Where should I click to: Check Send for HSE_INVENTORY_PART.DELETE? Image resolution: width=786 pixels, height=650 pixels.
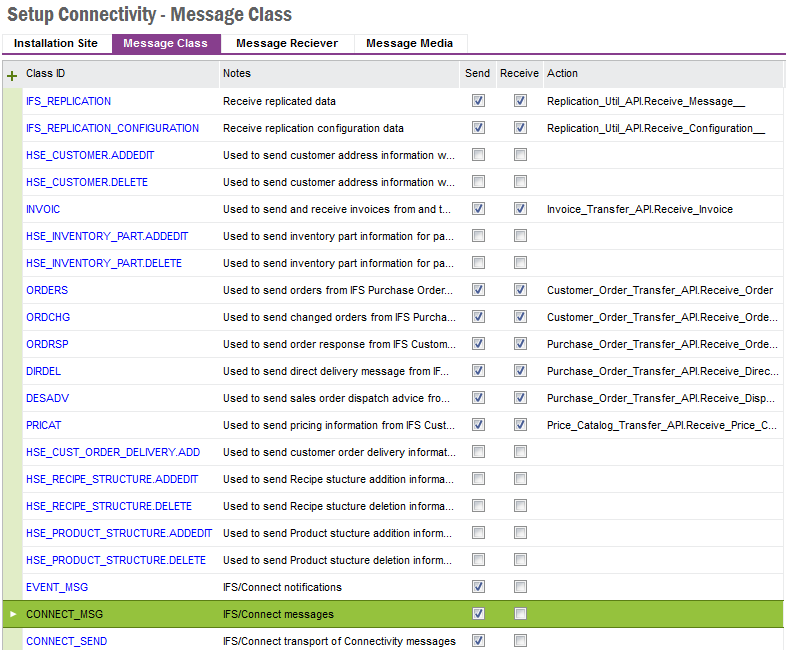point(478,263)
